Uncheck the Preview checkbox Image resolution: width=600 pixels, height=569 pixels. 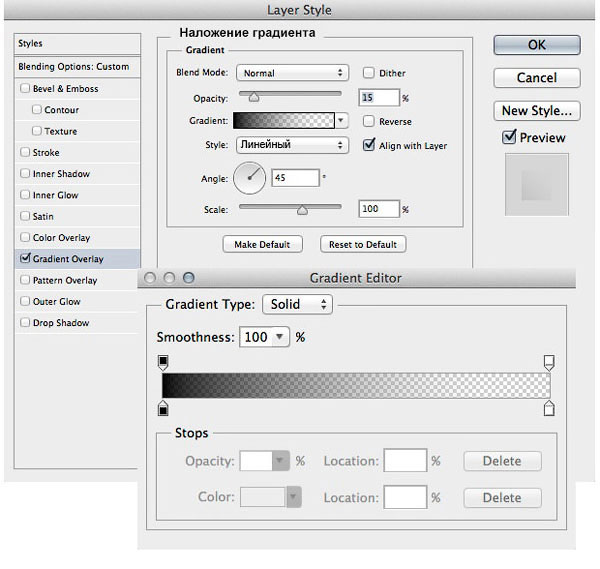pyautogui.click(x=509, y=137)
